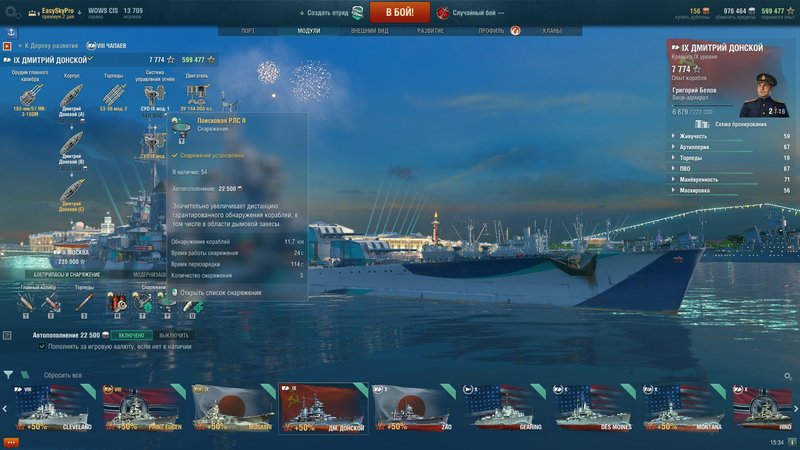800x450 pixels.
Task: Enable auto-resupply with ВКЛЮЧЕНО
Action: pyautogui.click(x=132, y=335)
